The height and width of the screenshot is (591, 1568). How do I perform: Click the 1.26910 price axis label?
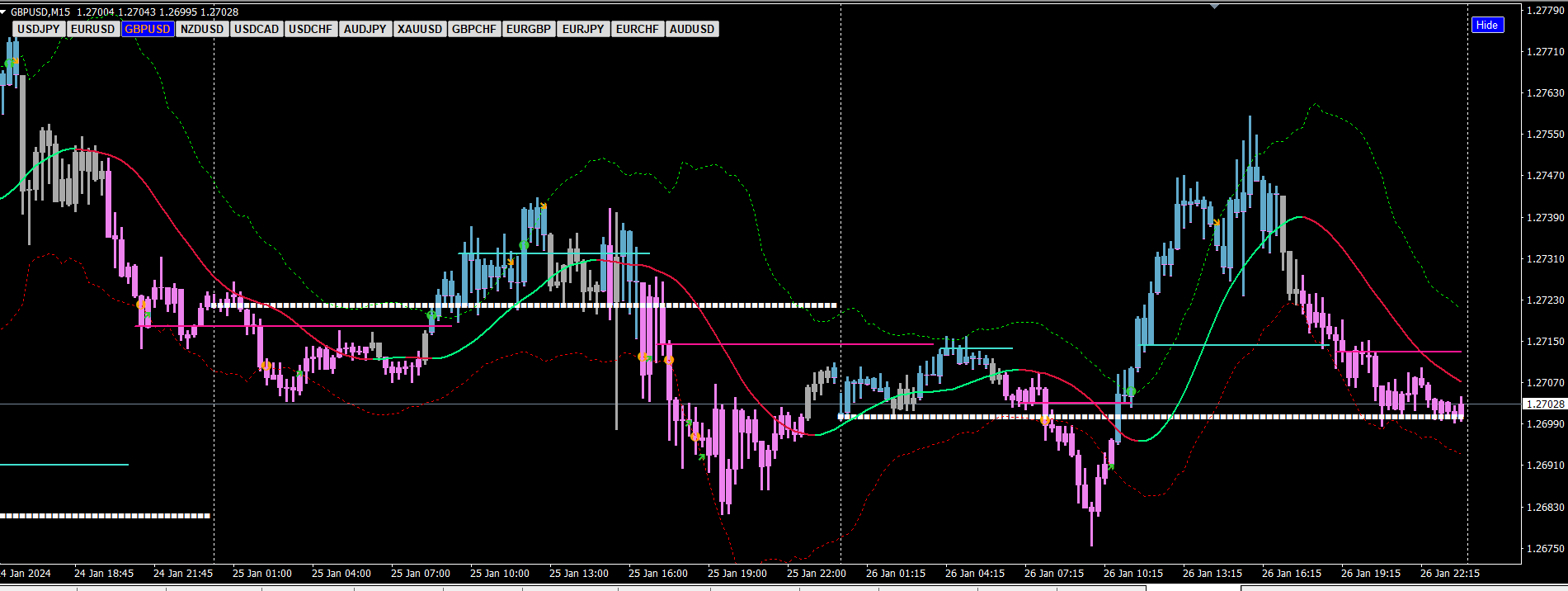(1545, 465)
